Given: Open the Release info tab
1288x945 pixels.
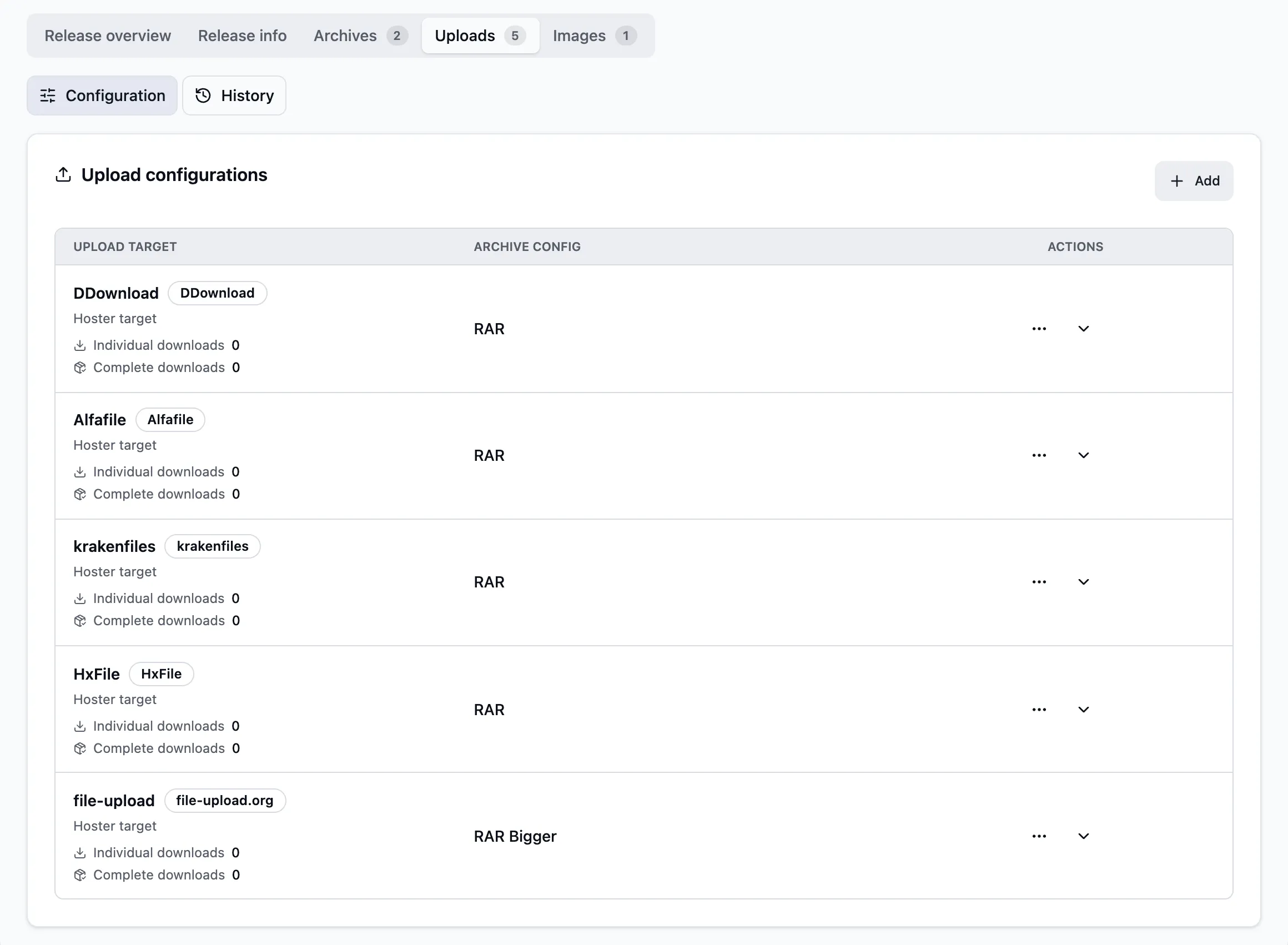Looking at the screenshot, I should [x=242, y=36].
